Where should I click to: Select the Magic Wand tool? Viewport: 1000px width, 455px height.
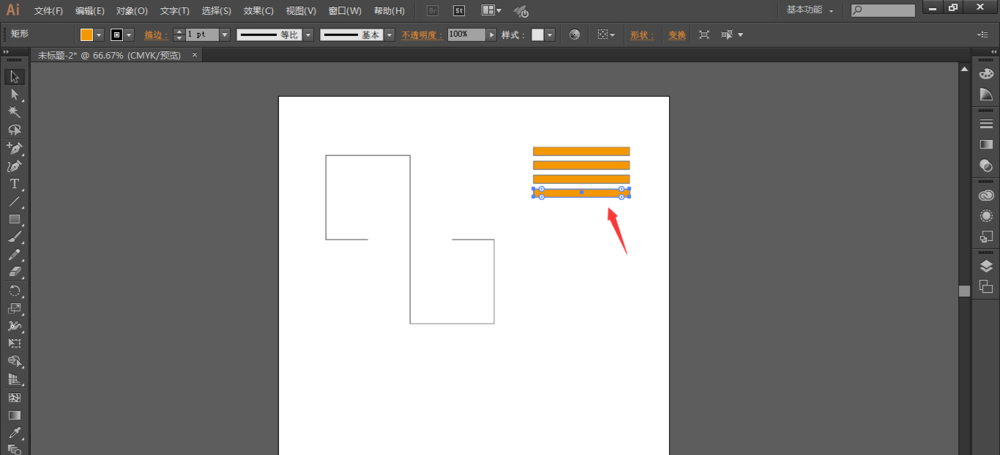(x=15, y=112)
